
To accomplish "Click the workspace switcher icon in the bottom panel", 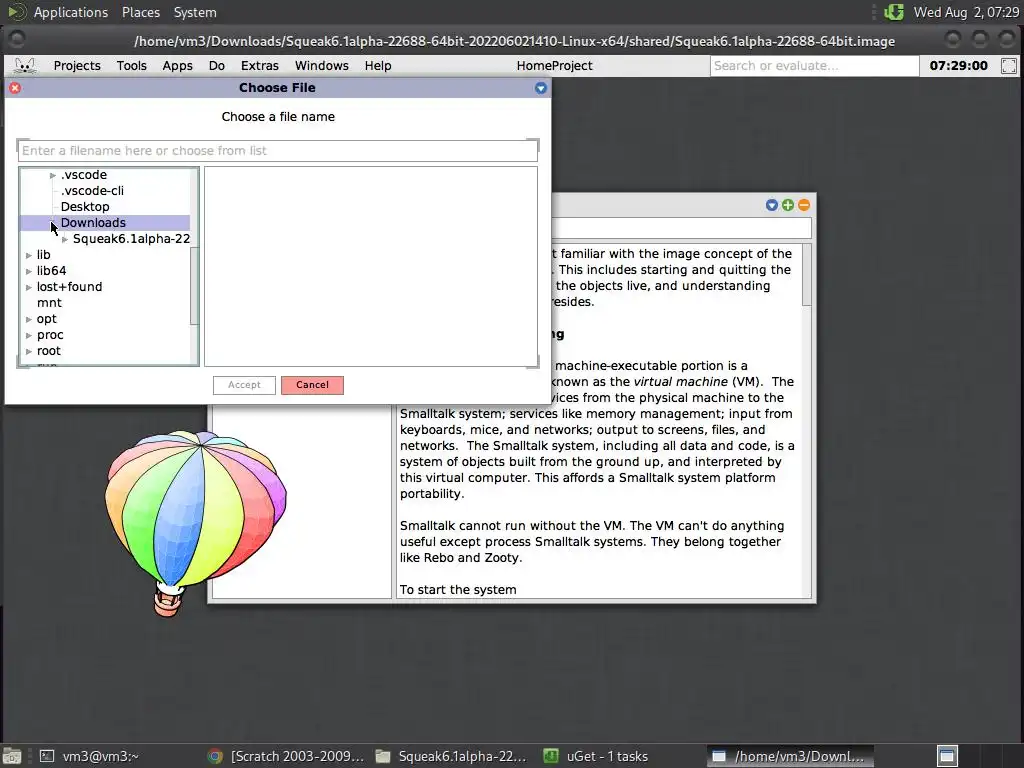I will [947, 756].
